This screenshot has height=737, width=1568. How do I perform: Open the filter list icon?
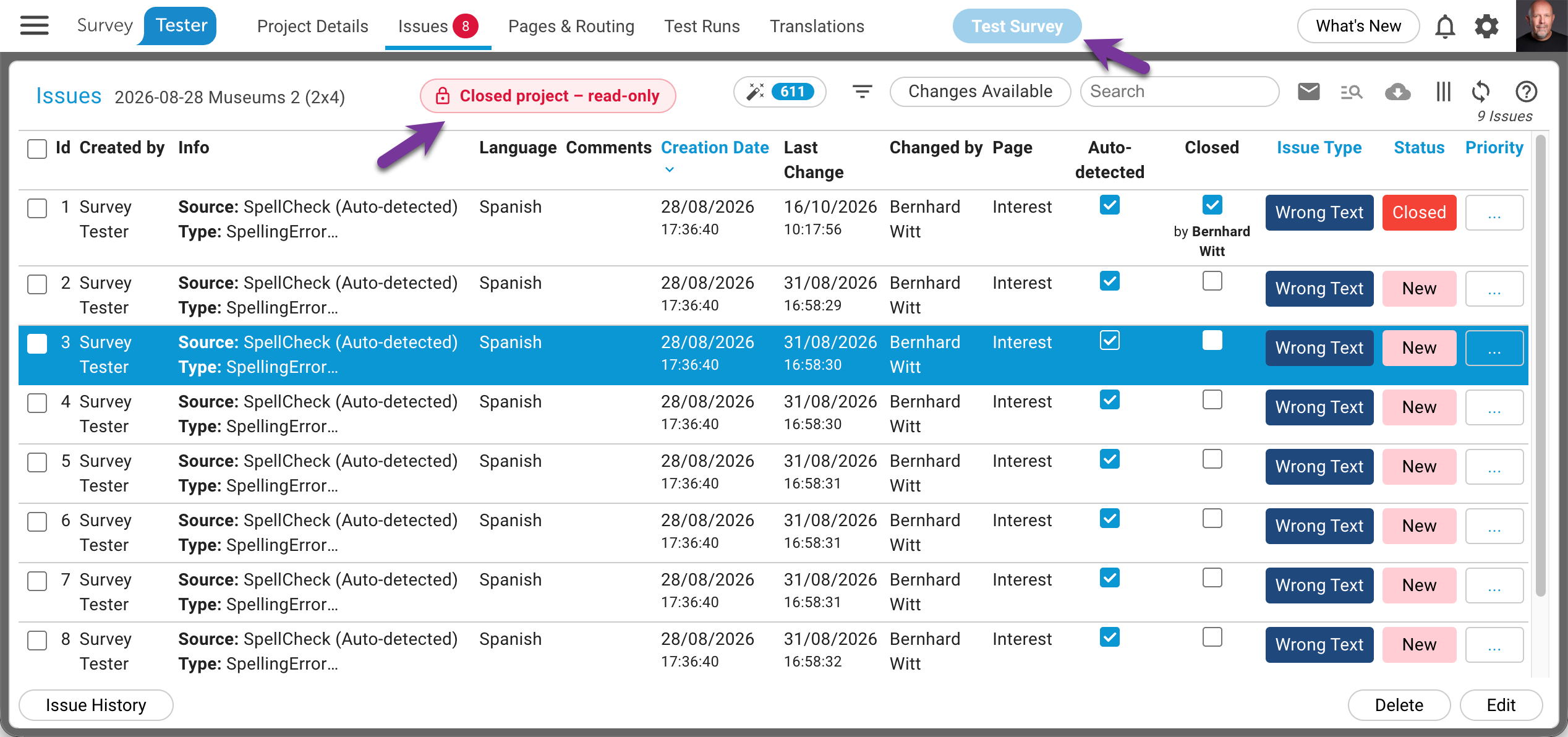point(862,92)
